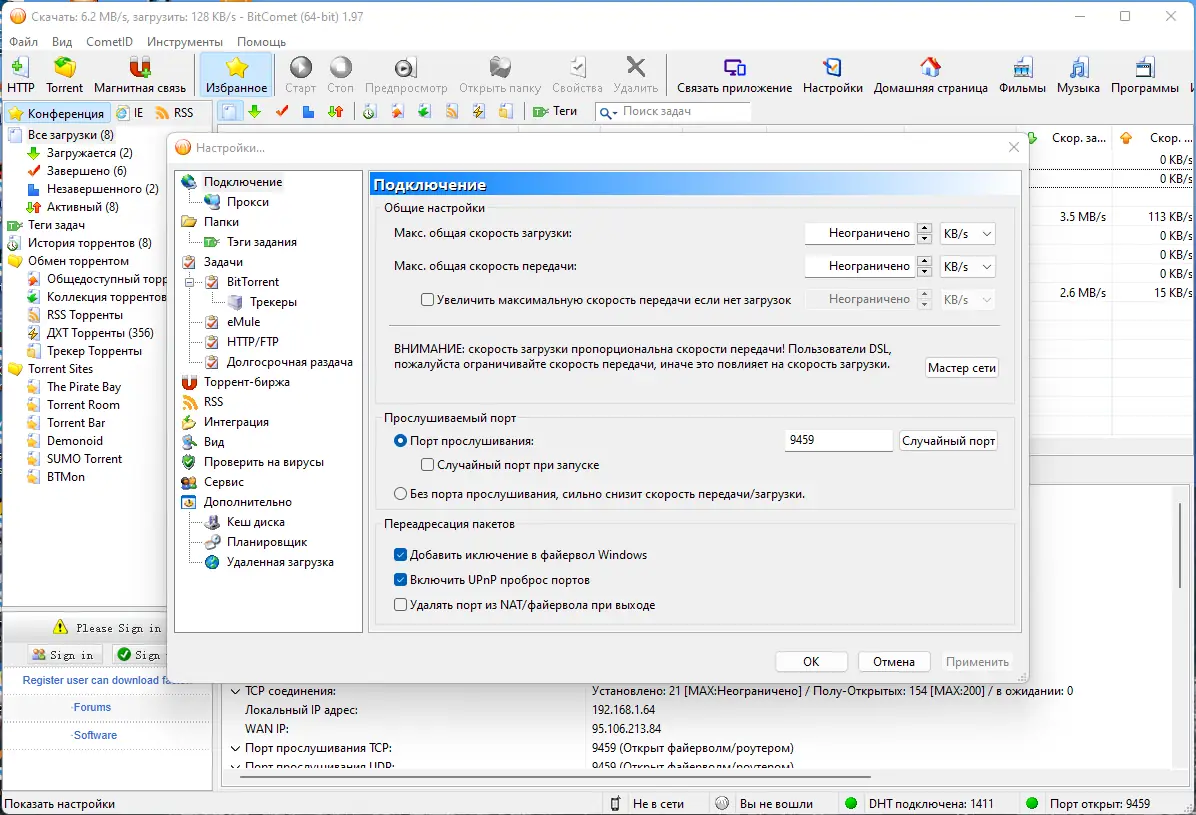The height and width of the screenshot is (815, 1196).
Task: Open the Forums link
Action: pos(92,707)
